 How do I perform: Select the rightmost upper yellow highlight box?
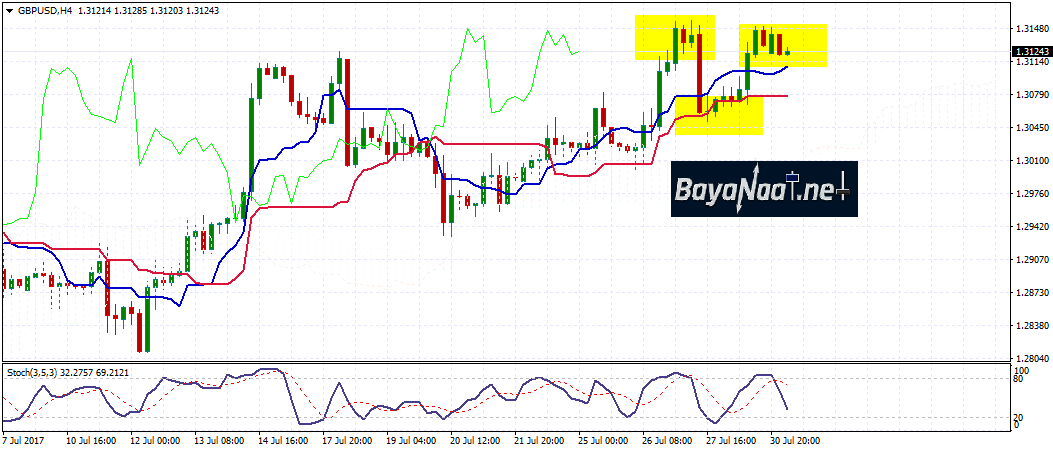tap(783, 45)
